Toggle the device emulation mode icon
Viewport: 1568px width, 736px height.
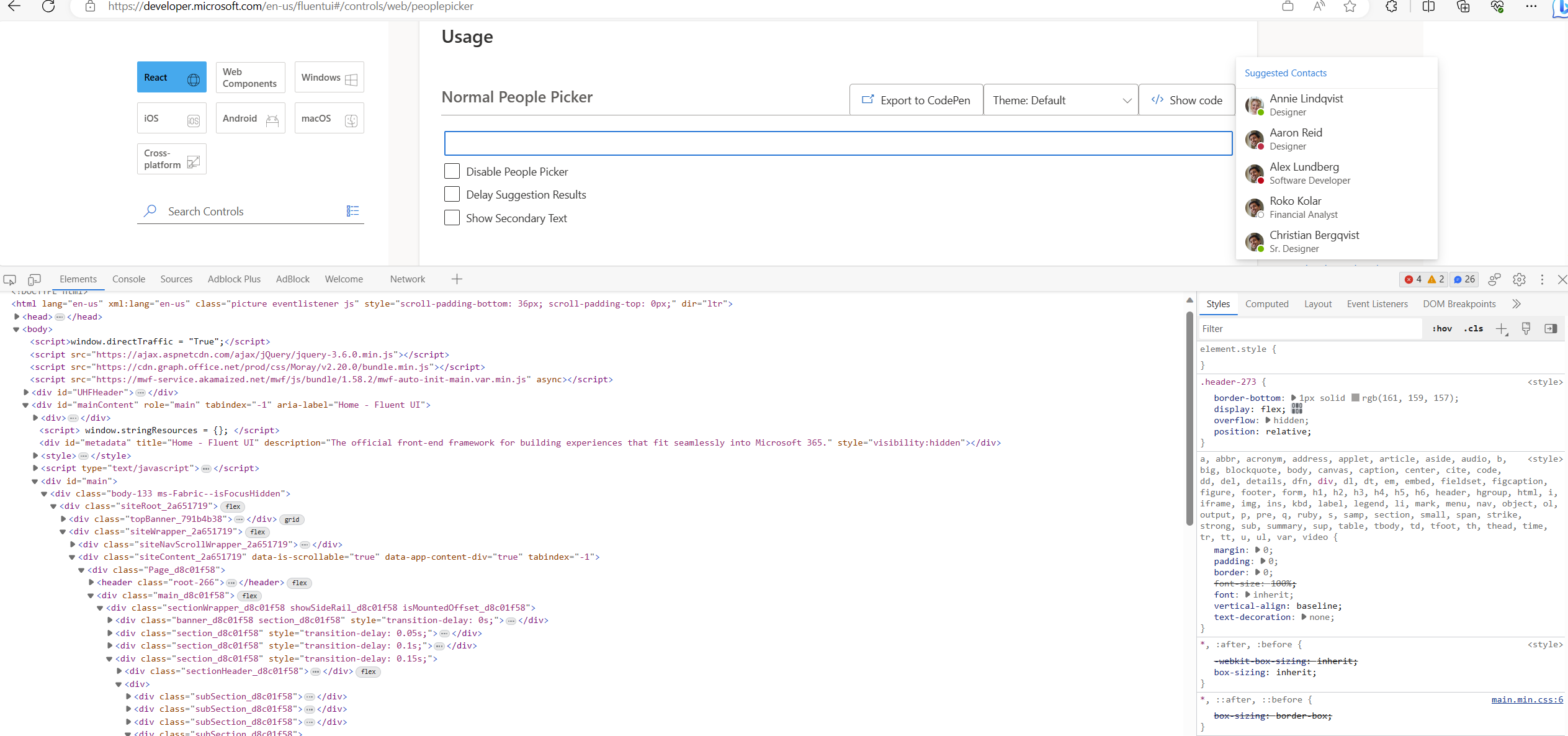(34, 280)
